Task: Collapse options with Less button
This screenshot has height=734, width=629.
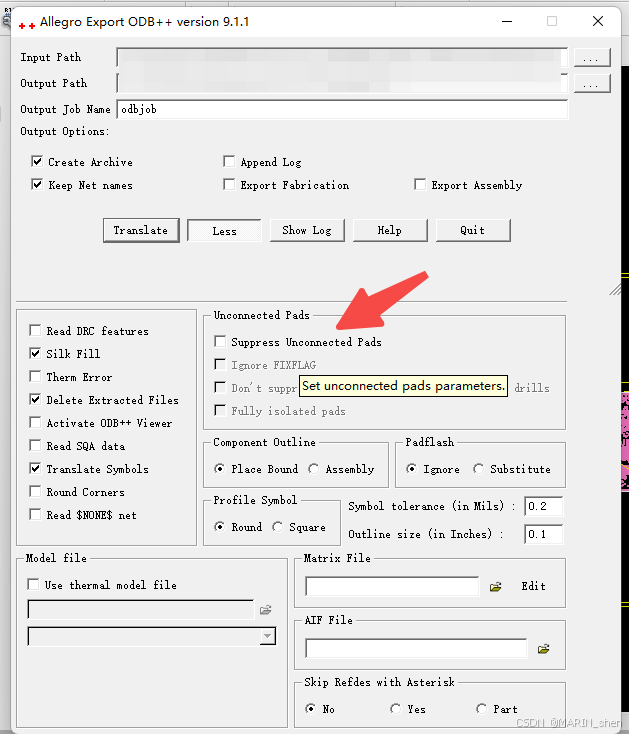Action: click(224, 231)
